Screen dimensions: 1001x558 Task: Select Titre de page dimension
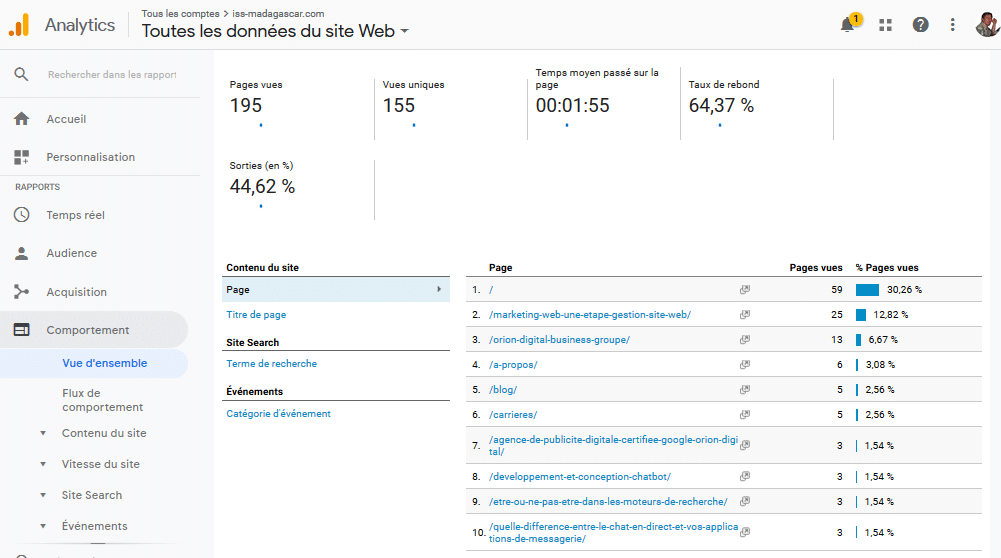pyautogui.click(x=256, y=315)
